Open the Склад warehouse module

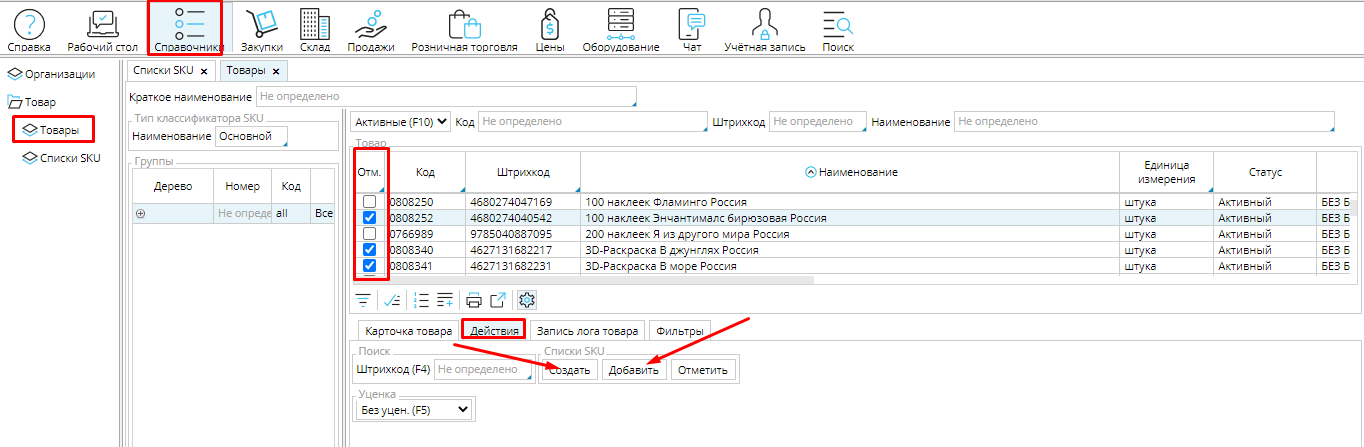click(x=315, y=29)
